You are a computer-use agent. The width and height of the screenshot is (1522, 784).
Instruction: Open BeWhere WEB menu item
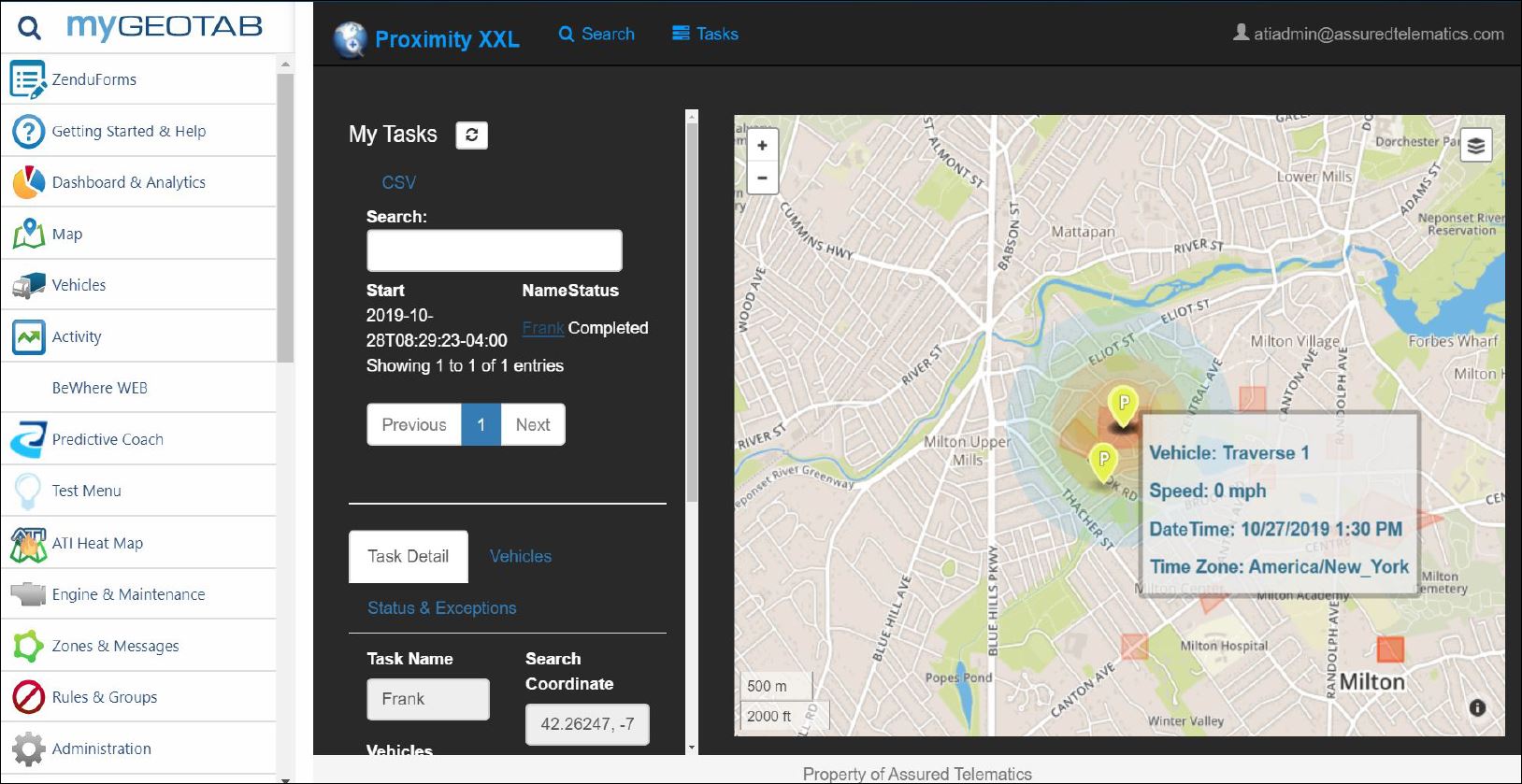pos(100,388)
